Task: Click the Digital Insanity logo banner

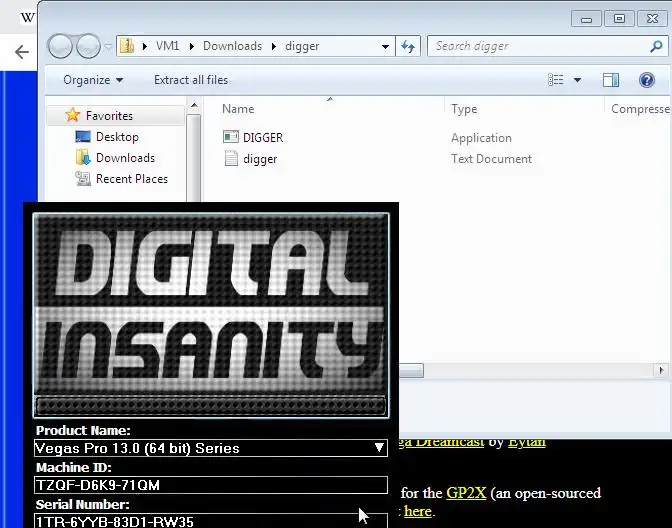Action: [x=211, y=315]
